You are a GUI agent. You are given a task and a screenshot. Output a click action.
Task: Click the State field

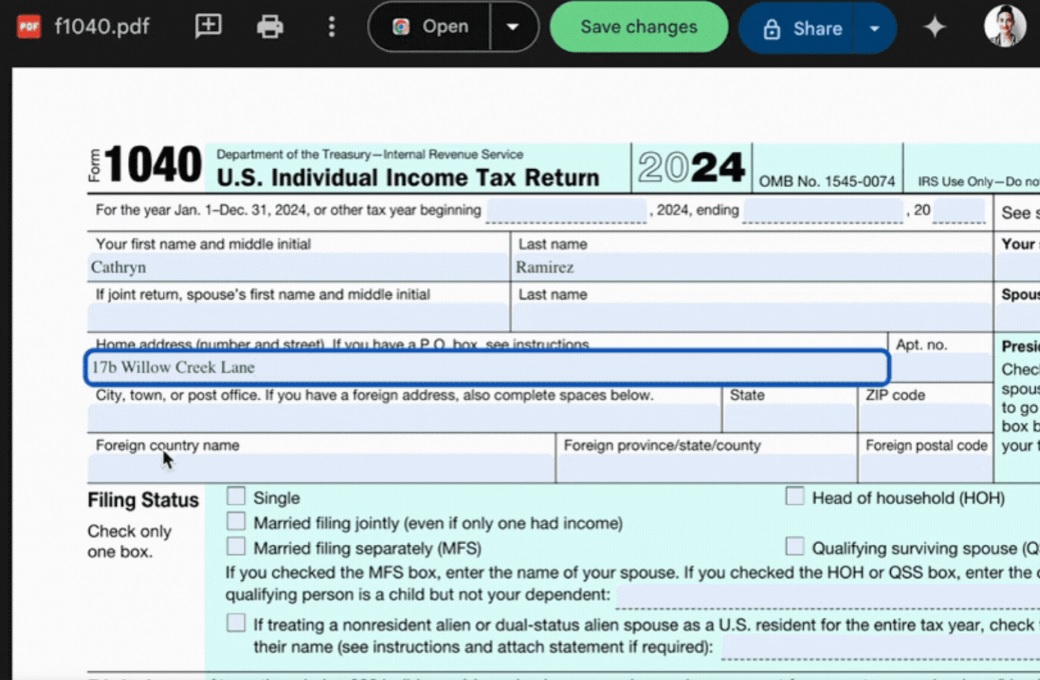tap(789, 418)
